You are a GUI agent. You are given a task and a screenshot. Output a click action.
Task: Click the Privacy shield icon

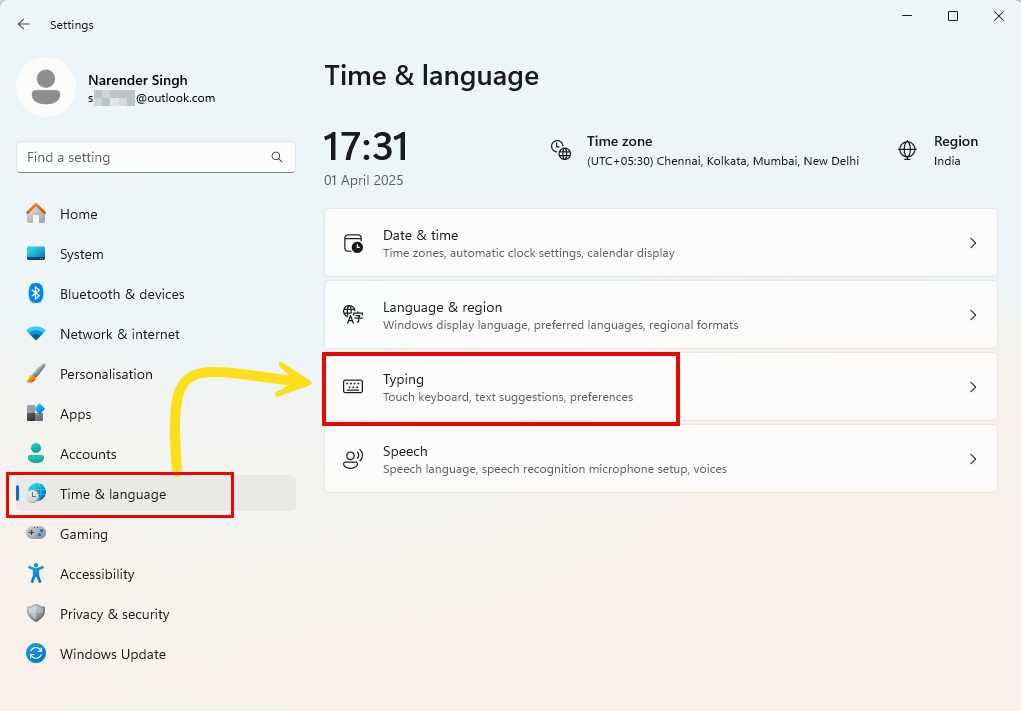tap(36, 613)
